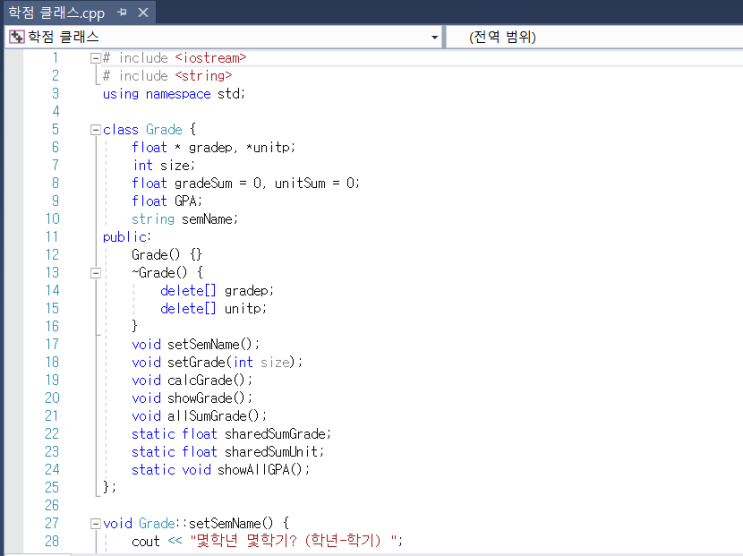This screenshot has width=743, height=556.
Task: Click the '~Grade()' destructor name
Action: coord(160,273)
